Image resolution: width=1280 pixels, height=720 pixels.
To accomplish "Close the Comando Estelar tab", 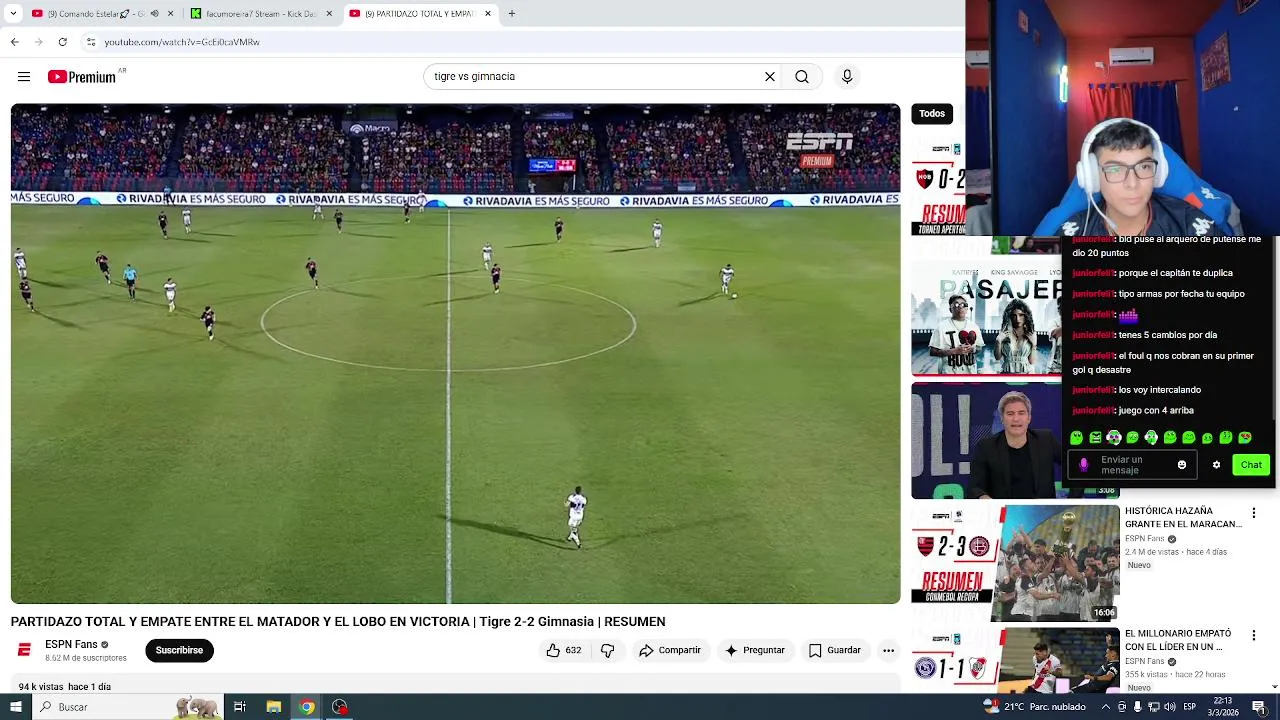I will coord(171,14).
